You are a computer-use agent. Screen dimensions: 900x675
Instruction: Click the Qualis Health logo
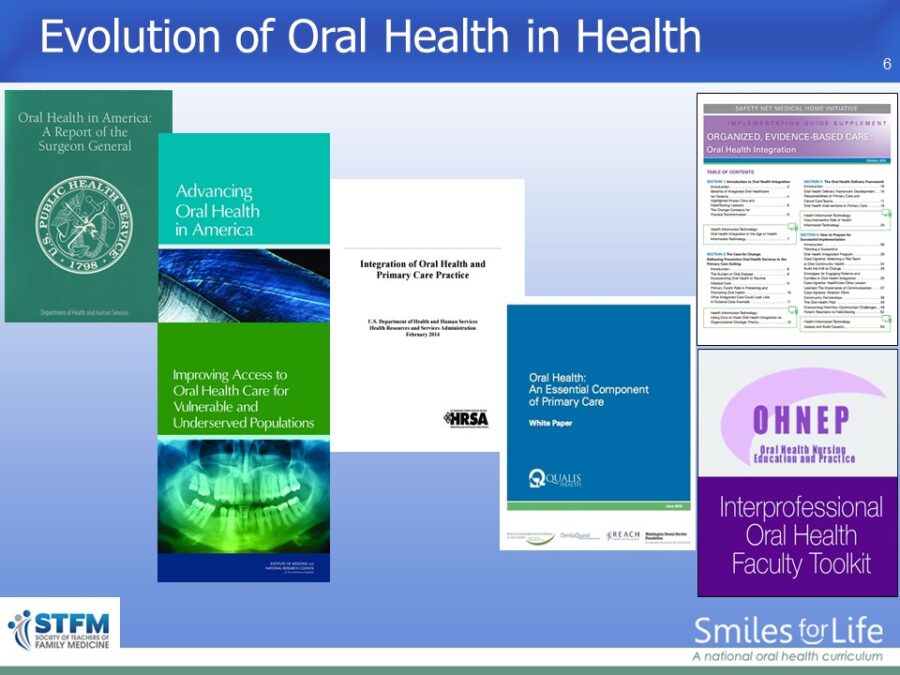click(555, 478)
